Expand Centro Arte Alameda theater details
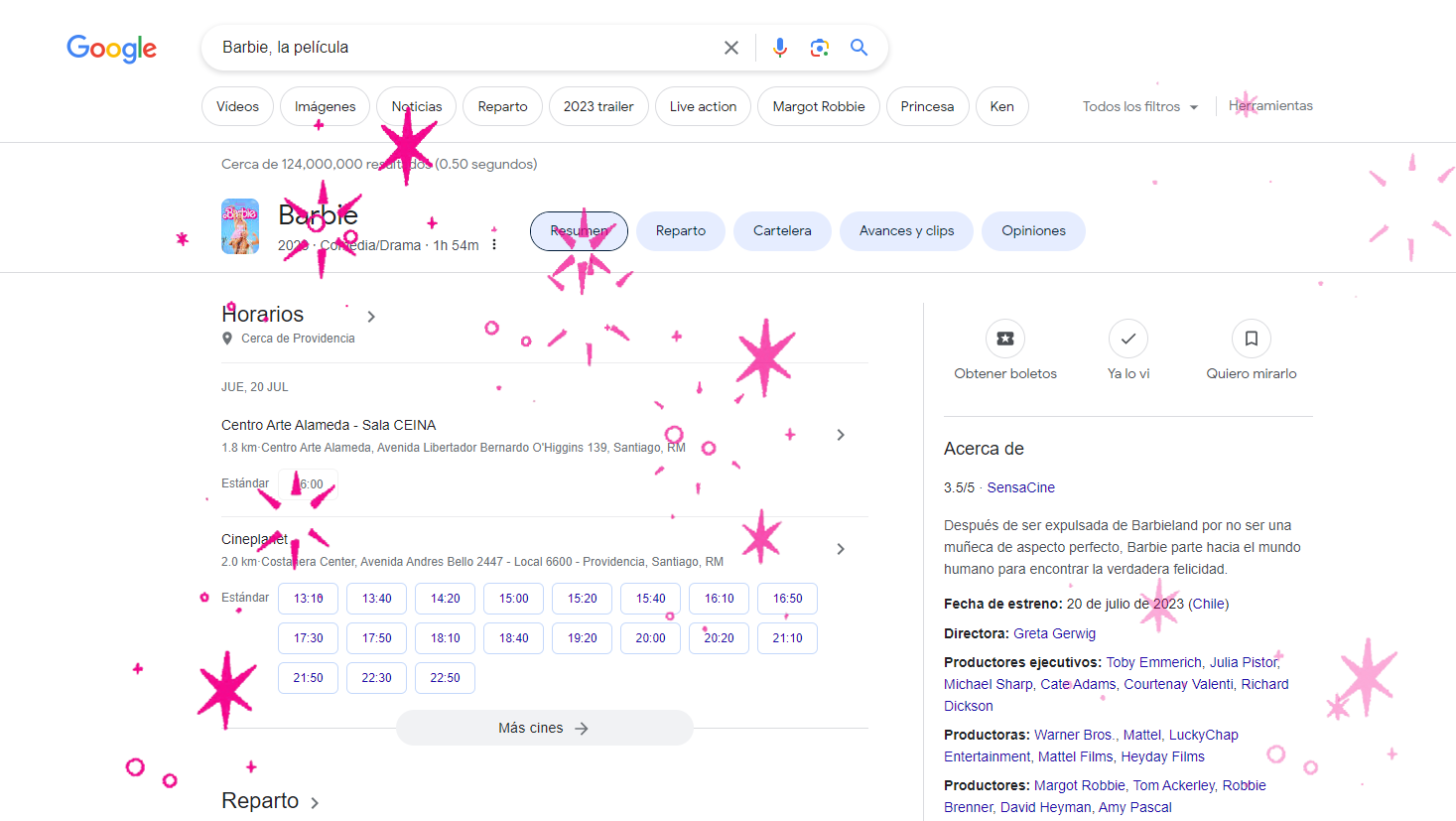The width and height of the screenshot is (1456, 821). tap(841, 435)
